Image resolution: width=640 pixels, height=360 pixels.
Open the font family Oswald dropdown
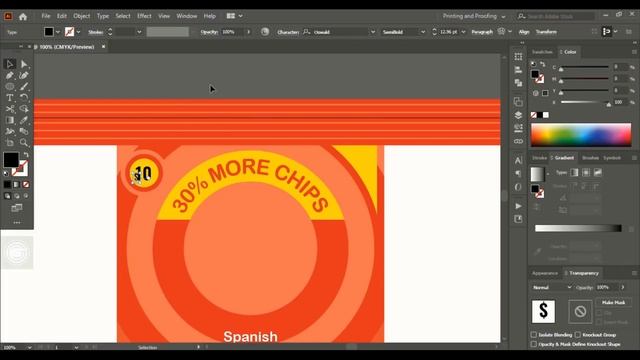[x=372, y=32]
